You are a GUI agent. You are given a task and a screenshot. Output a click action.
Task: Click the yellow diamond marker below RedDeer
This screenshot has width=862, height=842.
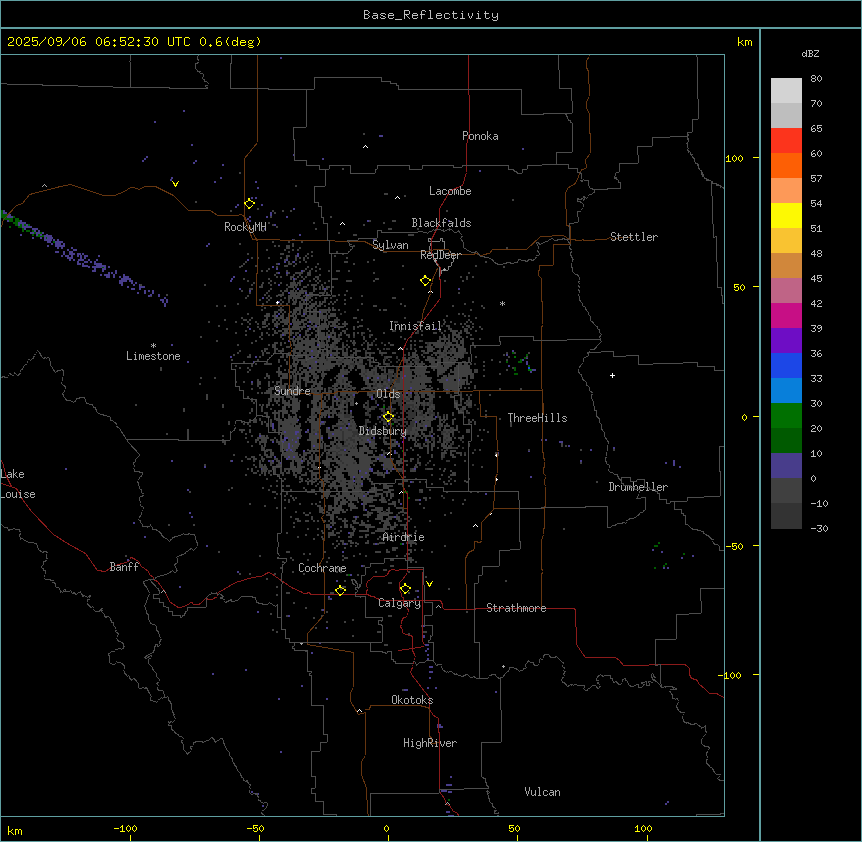pyautogui.click(x=425, y=280)
